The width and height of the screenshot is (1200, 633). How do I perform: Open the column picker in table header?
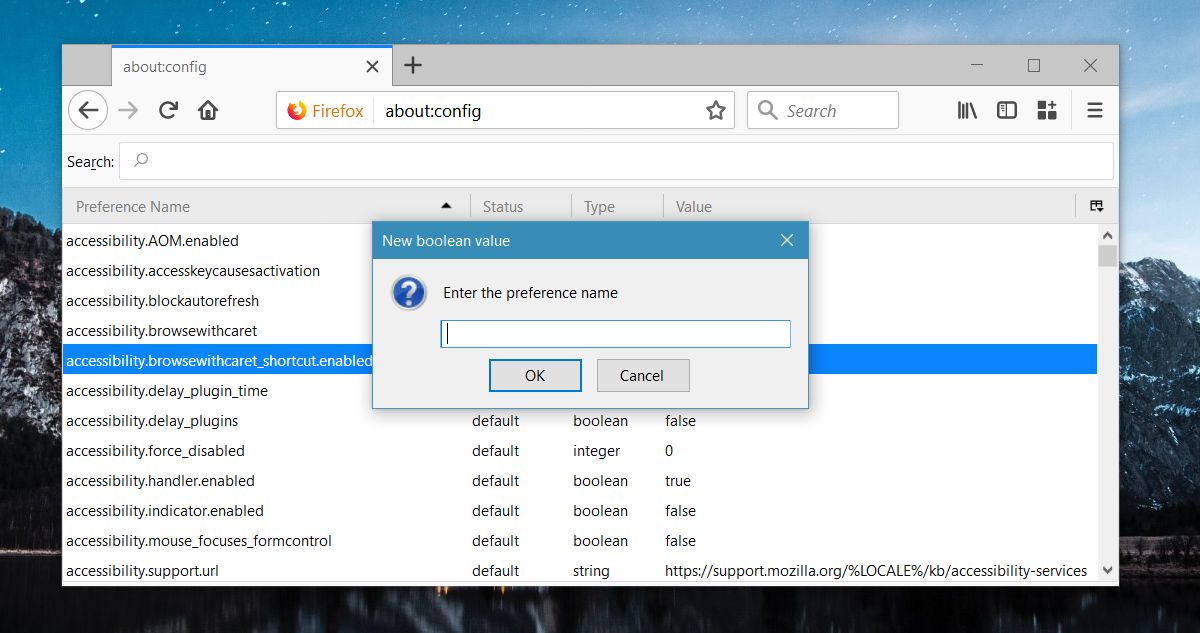1097,206
